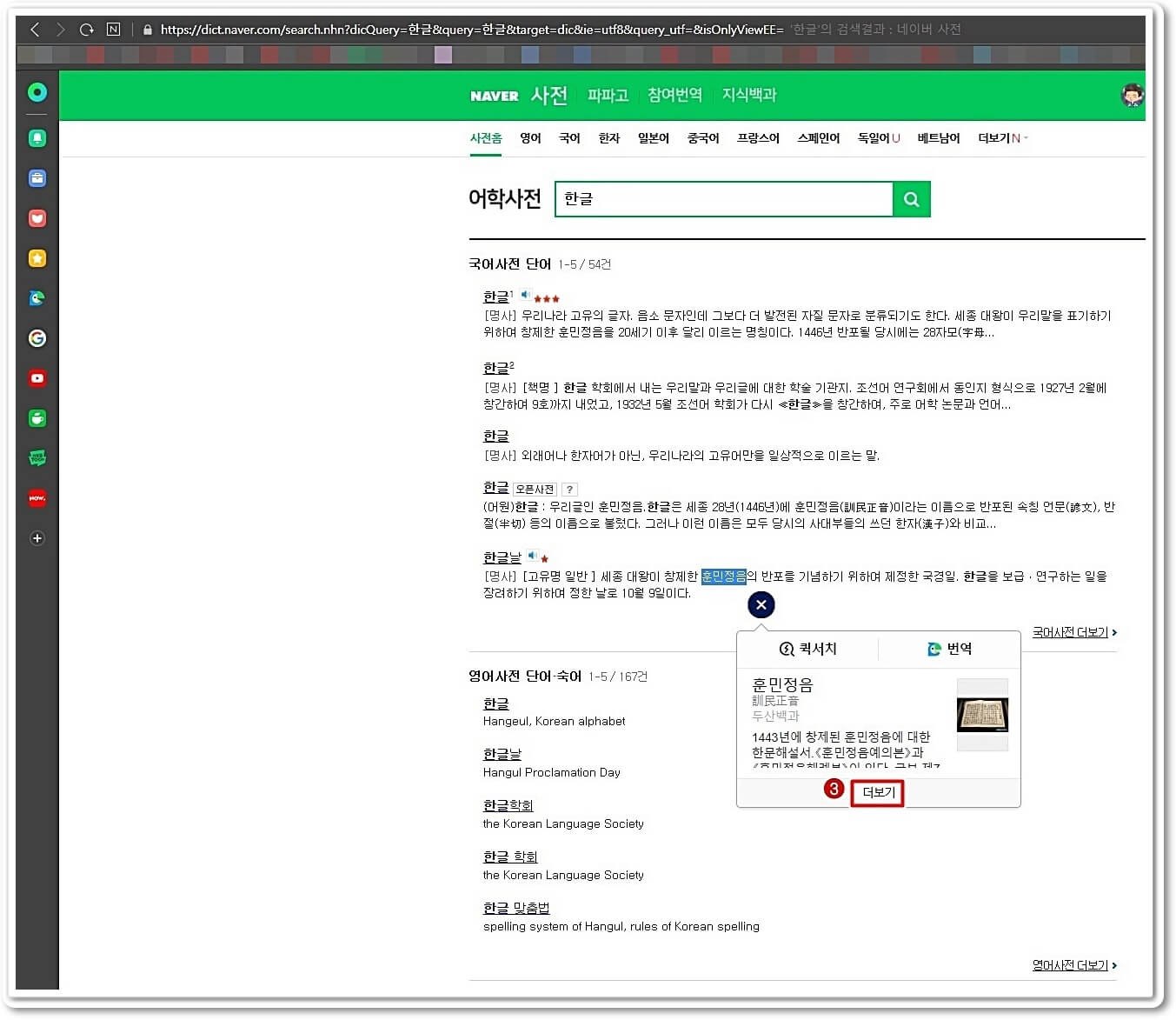Screen dimensions: 1176x1020
Task: Open the green coffee cup Naver Cafe icon
Action: tap(37, 418)
